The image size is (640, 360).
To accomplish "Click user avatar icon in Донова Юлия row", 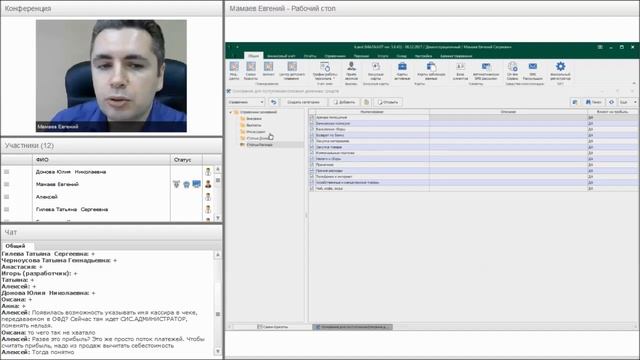I will [208, 172].
